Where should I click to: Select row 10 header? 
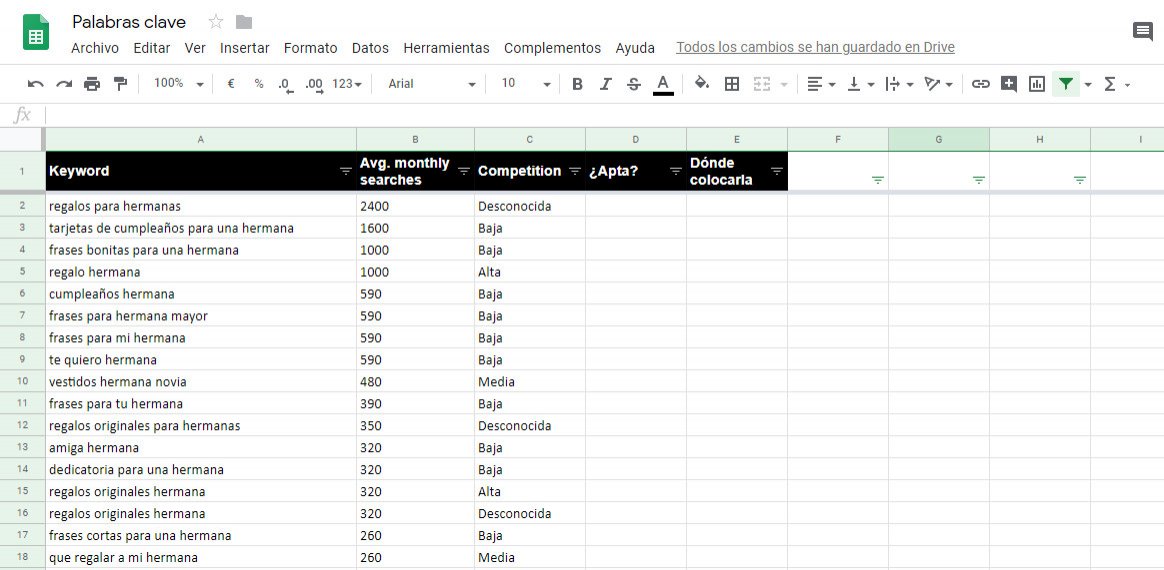(22, 381)
